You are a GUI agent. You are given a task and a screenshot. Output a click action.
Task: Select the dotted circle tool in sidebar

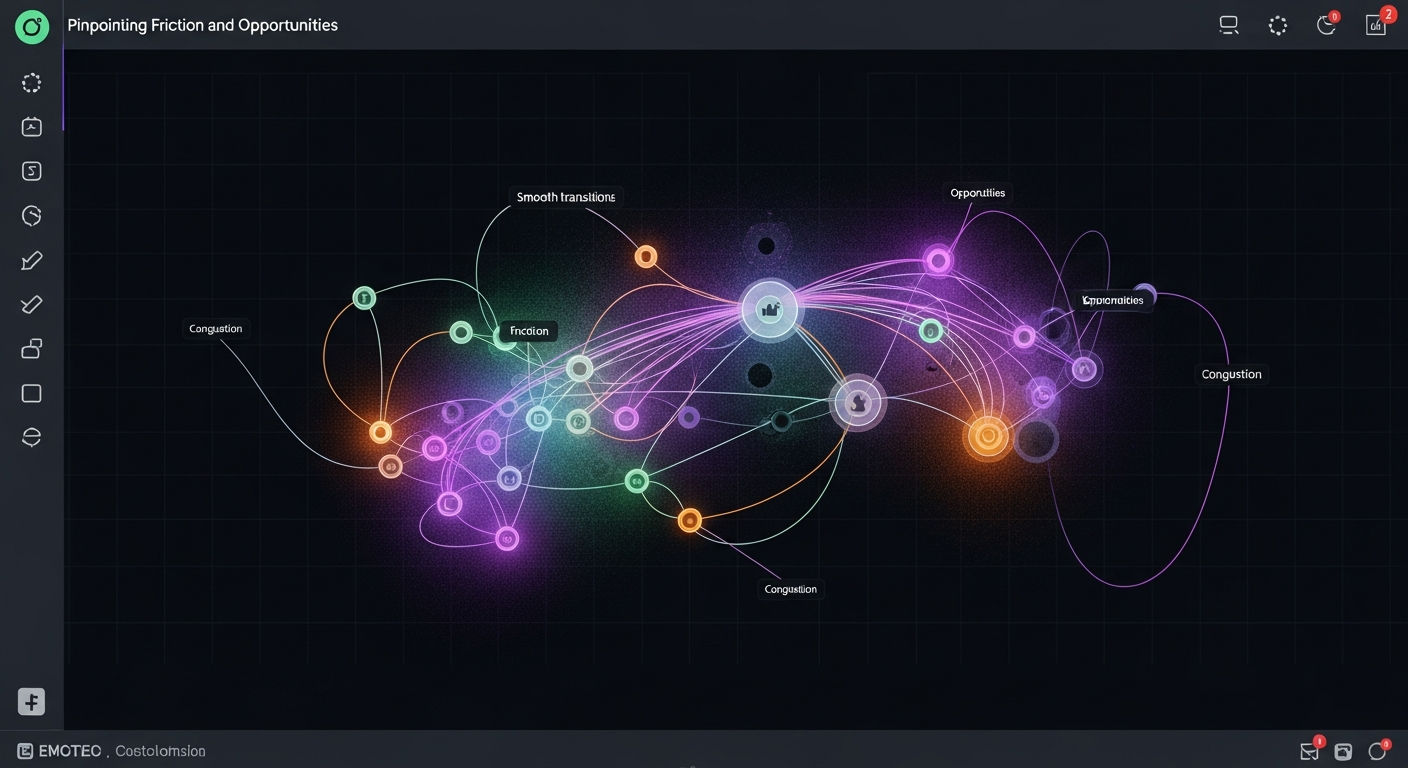31,83
